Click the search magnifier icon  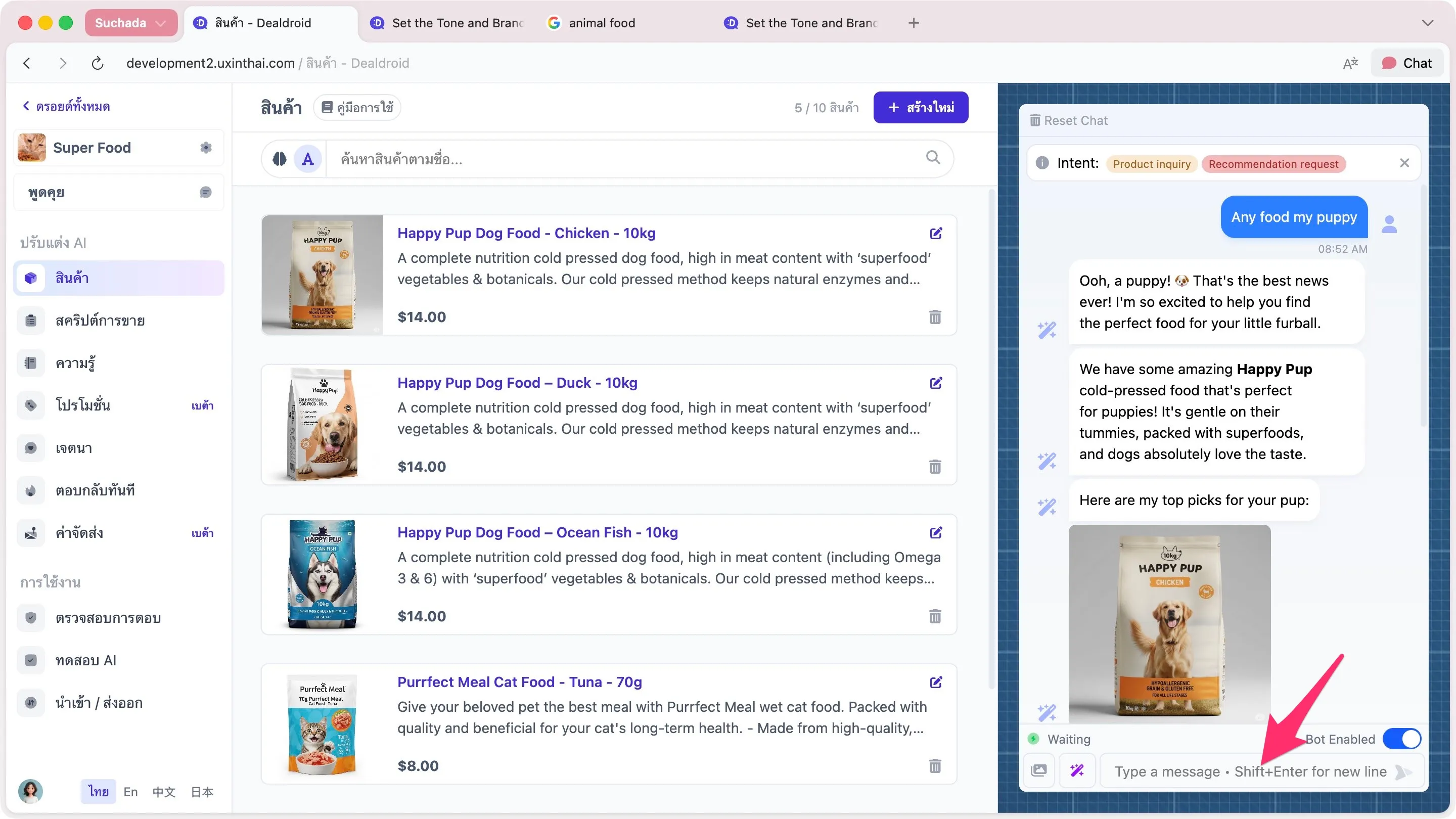pos(933,158)
